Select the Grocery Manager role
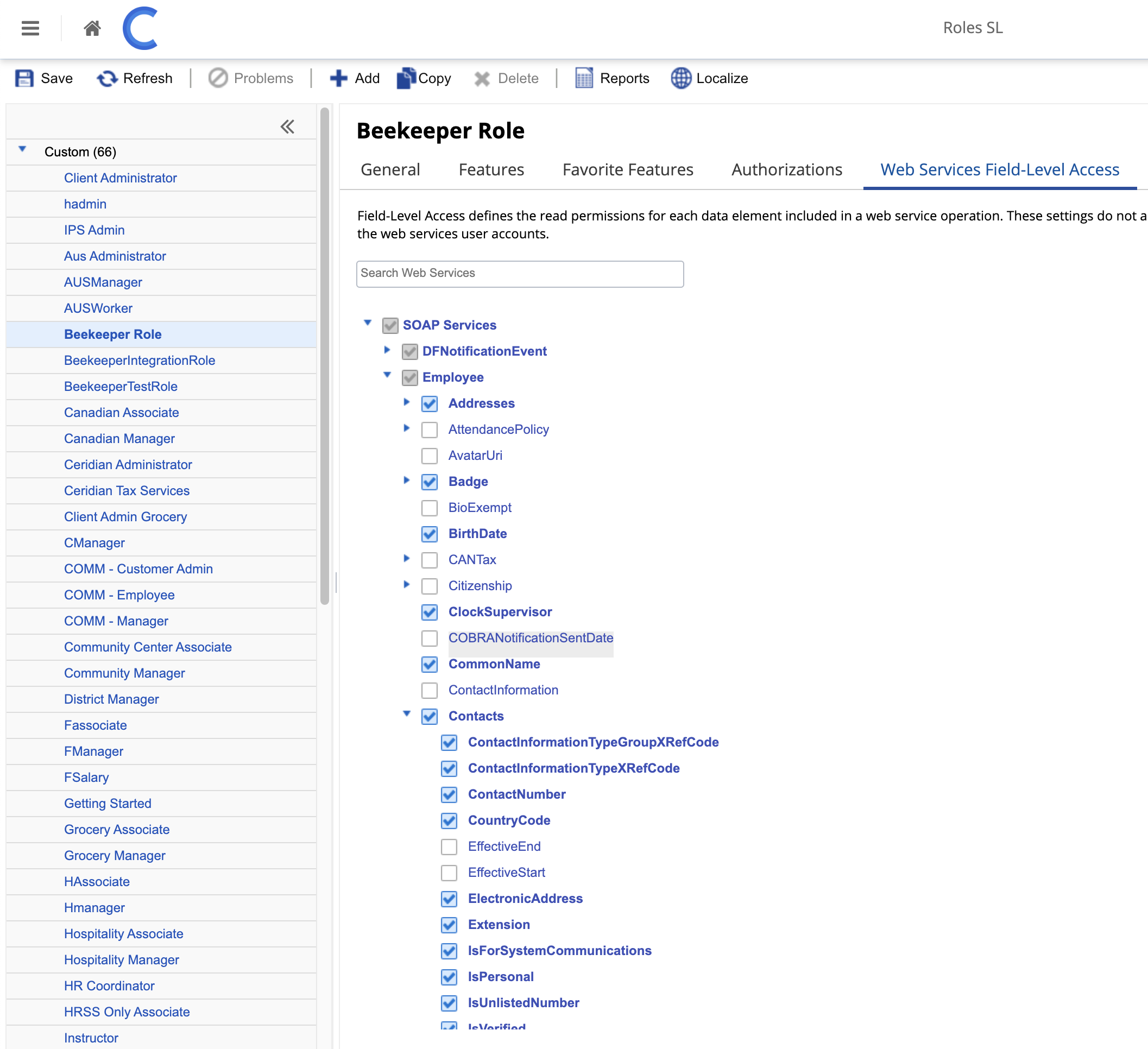 115,856
